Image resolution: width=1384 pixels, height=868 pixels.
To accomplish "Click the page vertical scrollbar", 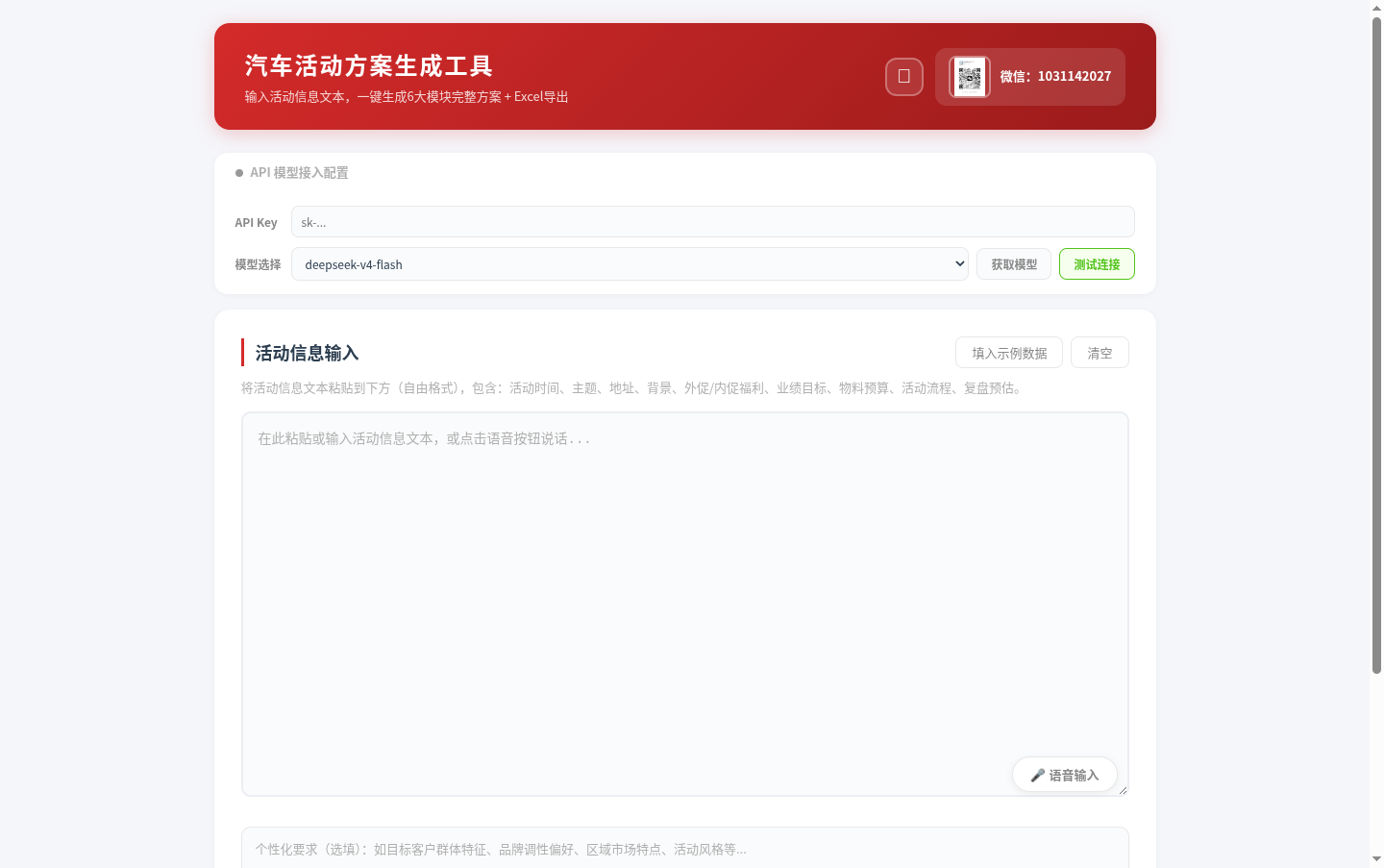I will (1376, 346).
